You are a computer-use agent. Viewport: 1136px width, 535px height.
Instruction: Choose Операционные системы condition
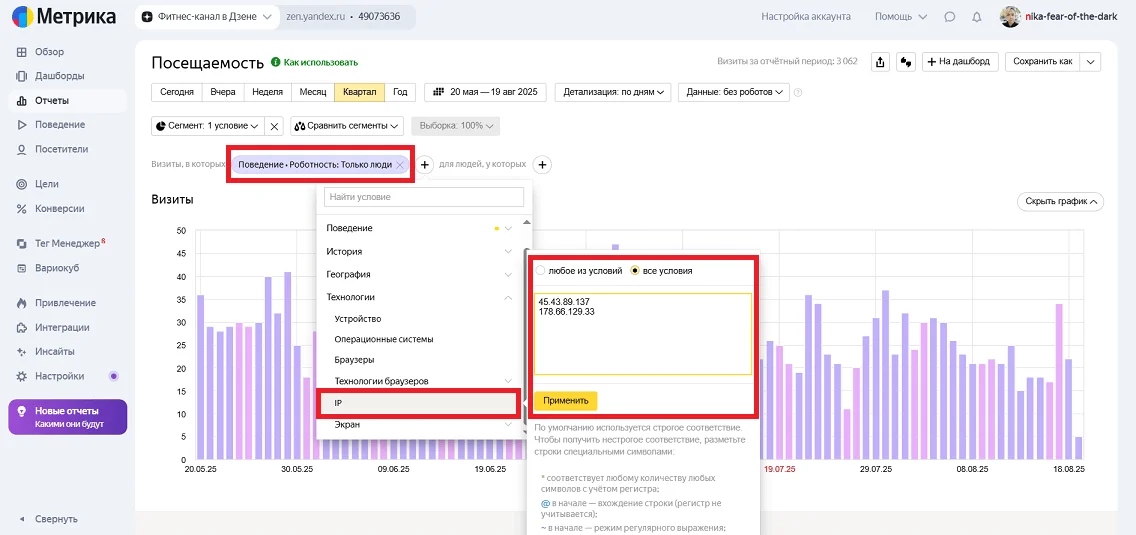click(384, 339)
